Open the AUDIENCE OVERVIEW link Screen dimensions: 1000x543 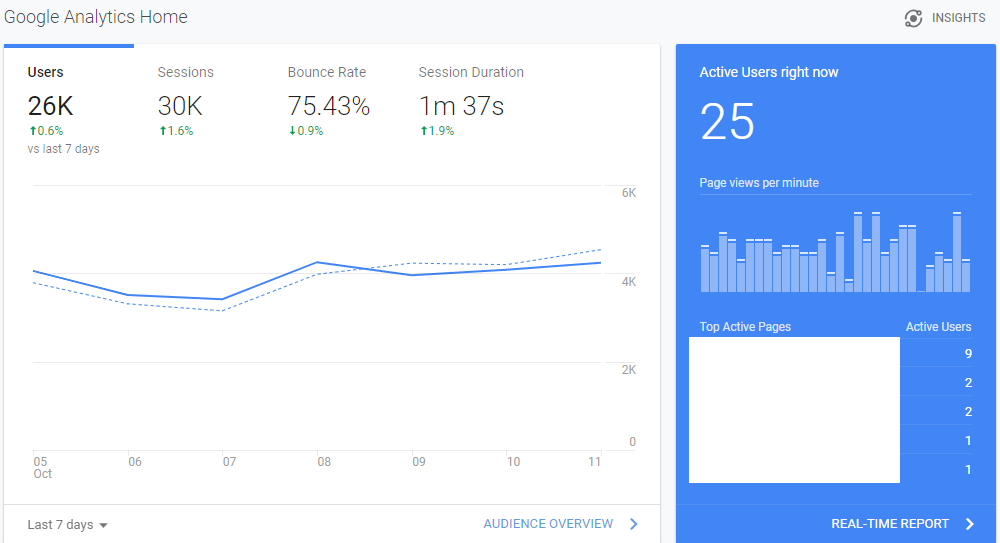click(548, 524)
